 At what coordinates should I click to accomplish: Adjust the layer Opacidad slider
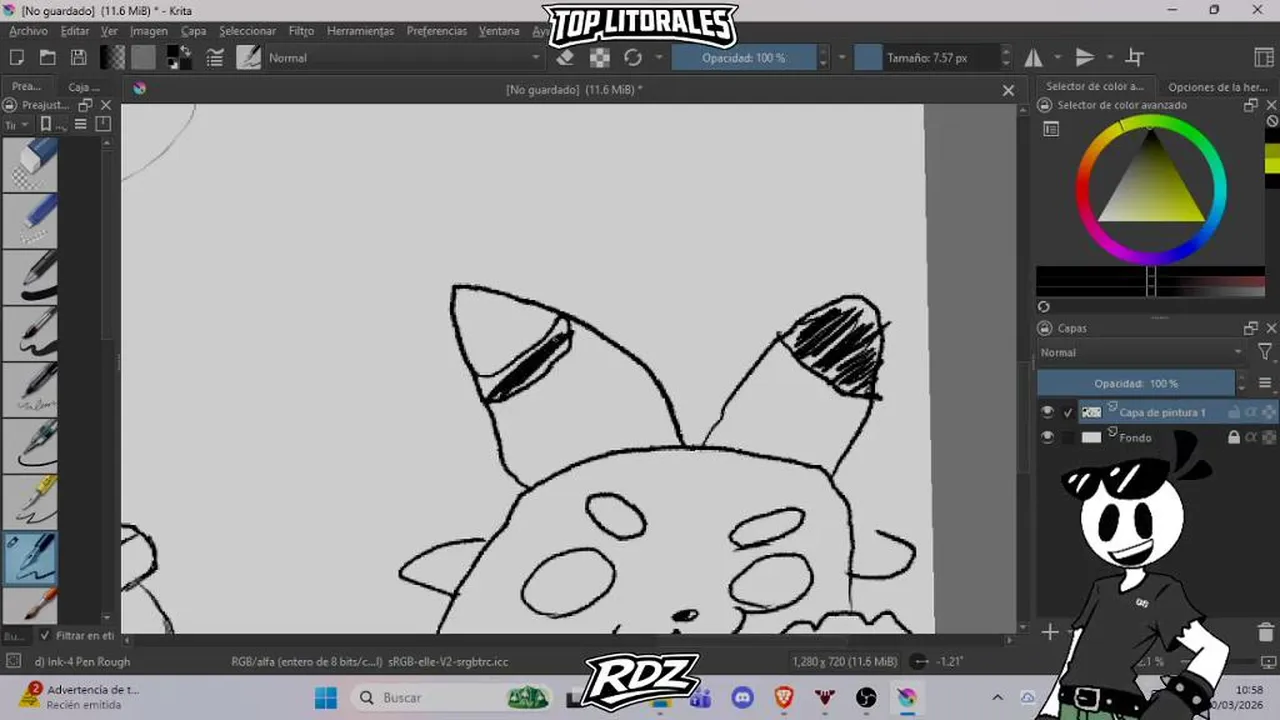click(1136, 383)
